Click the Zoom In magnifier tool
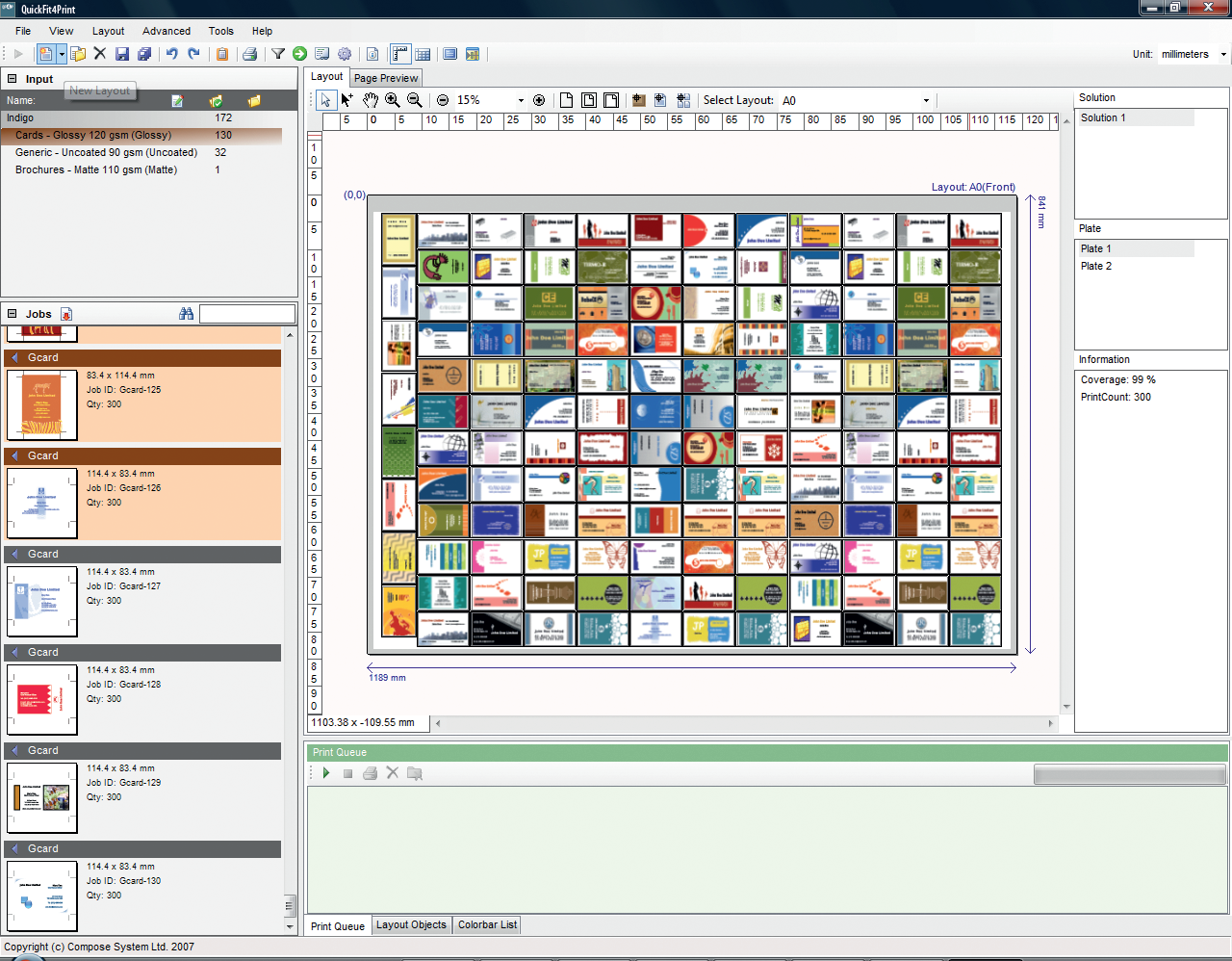 (393, 100)
